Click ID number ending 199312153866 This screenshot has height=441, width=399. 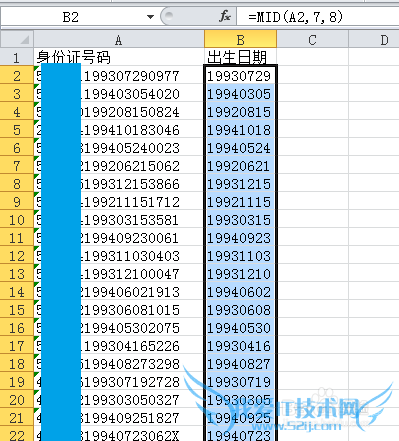[119, 183]
